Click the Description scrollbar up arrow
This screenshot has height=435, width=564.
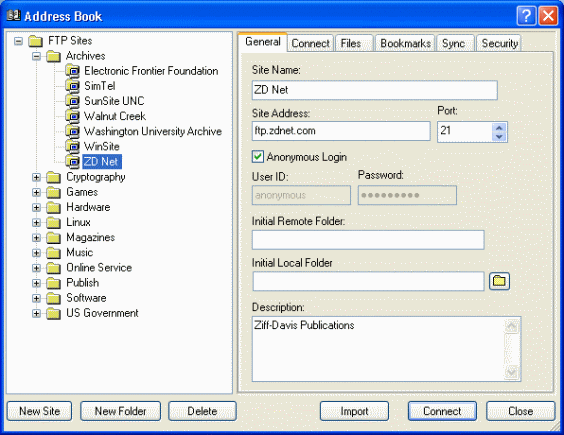[511, 326]
